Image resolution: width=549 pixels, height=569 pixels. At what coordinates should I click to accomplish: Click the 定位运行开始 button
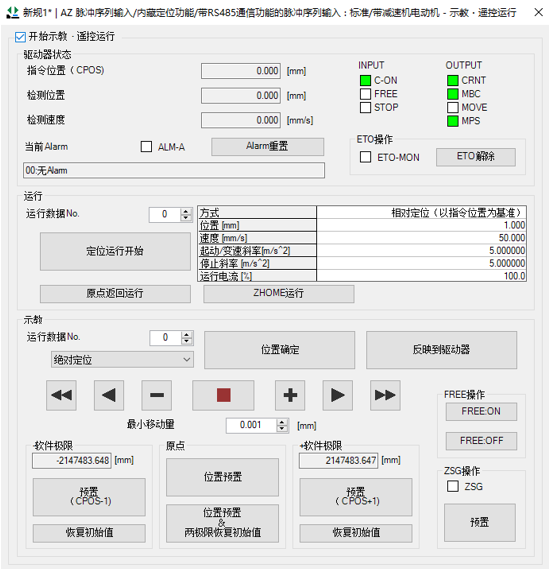click(115, 251)
